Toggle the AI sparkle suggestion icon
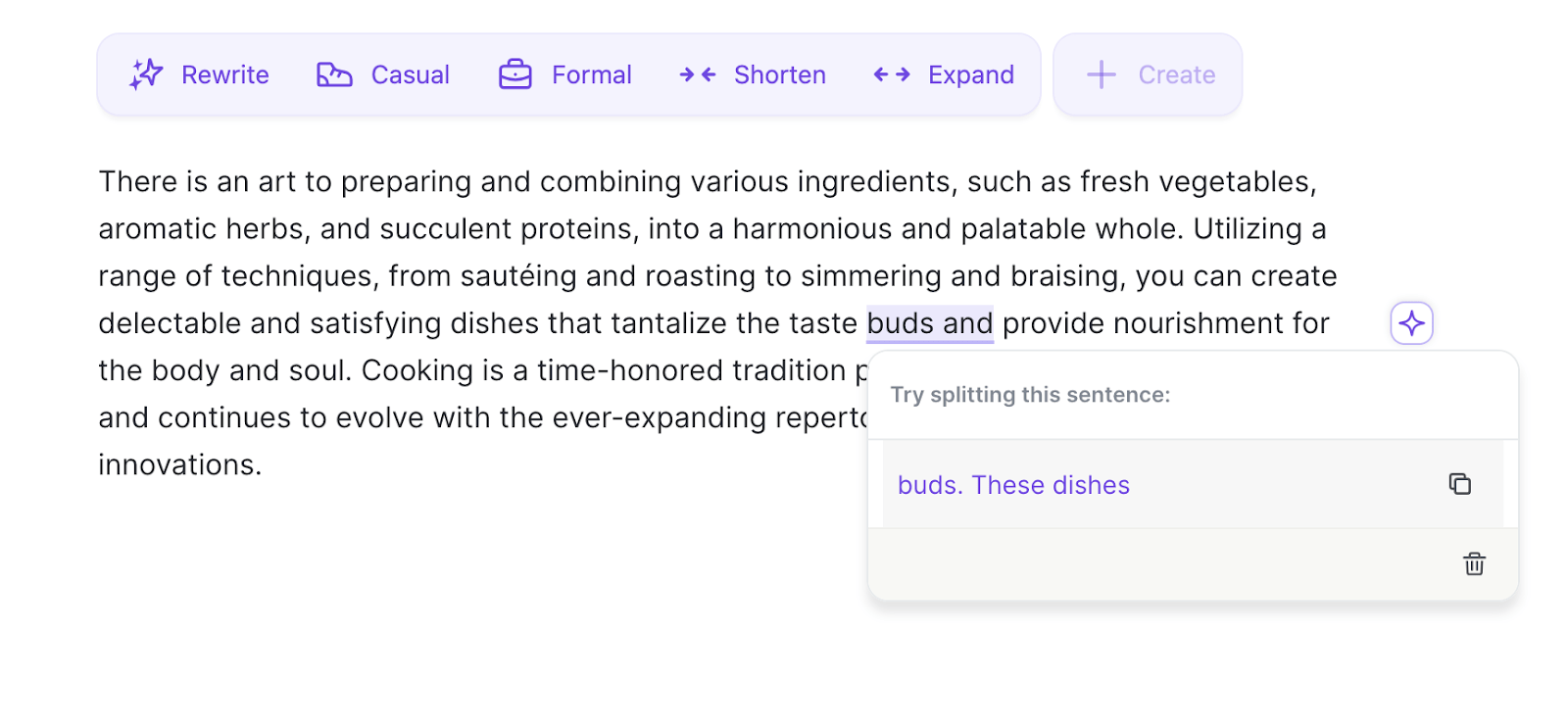This screenshot has width=1568, height=728. 1411,323
